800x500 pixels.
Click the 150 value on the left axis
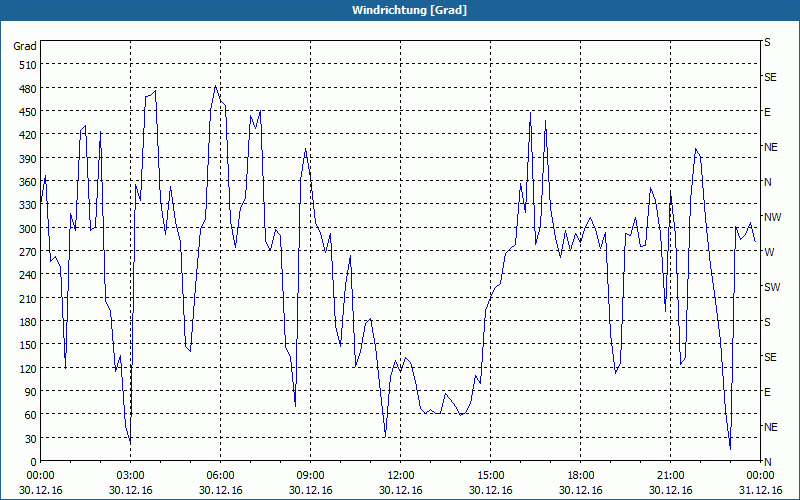click(28, 345)
